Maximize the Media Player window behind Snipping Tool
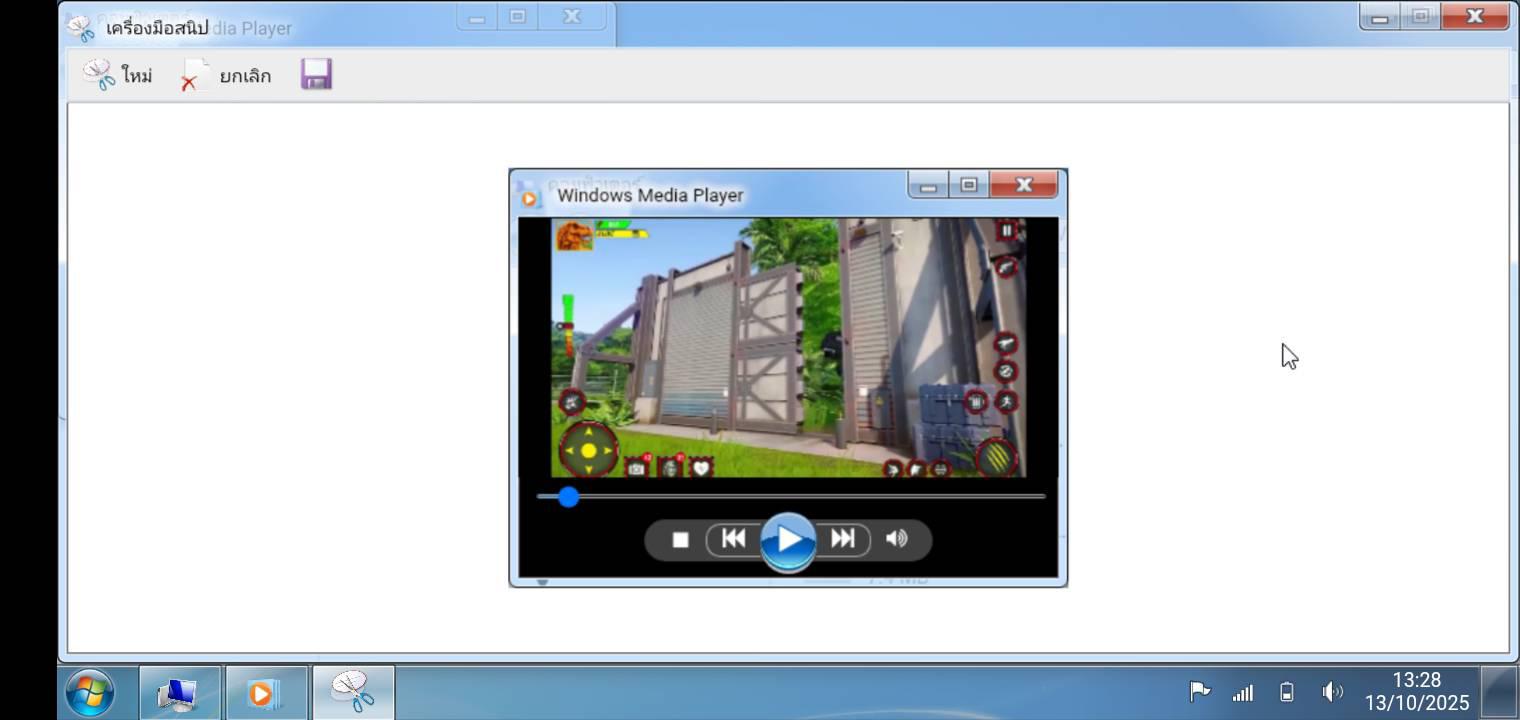The width and height of the screenshot is (1520, 720). (x=517, y=17)
